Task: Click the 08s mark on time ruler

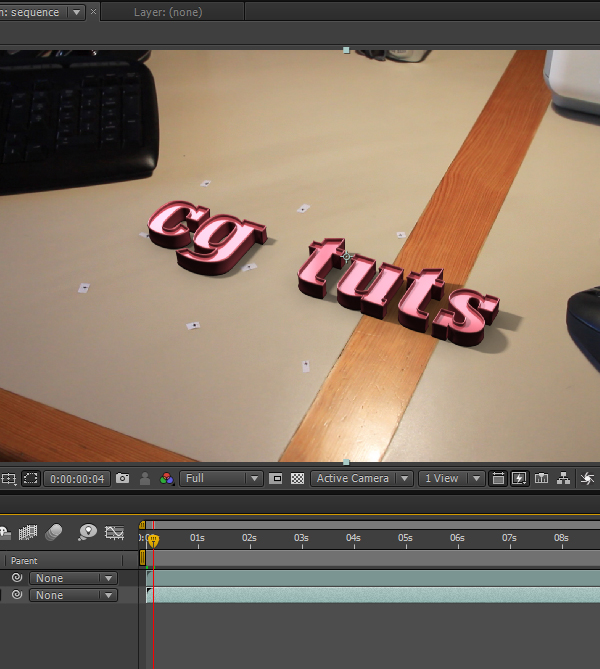Action: 562,538
